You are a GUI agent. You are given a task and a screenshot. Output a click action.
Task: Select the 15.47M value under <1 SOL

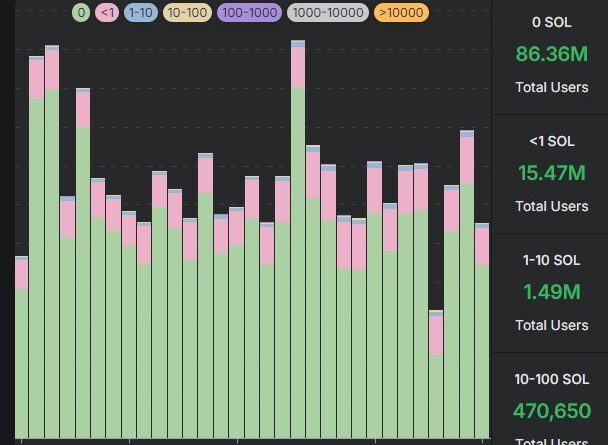551,173
